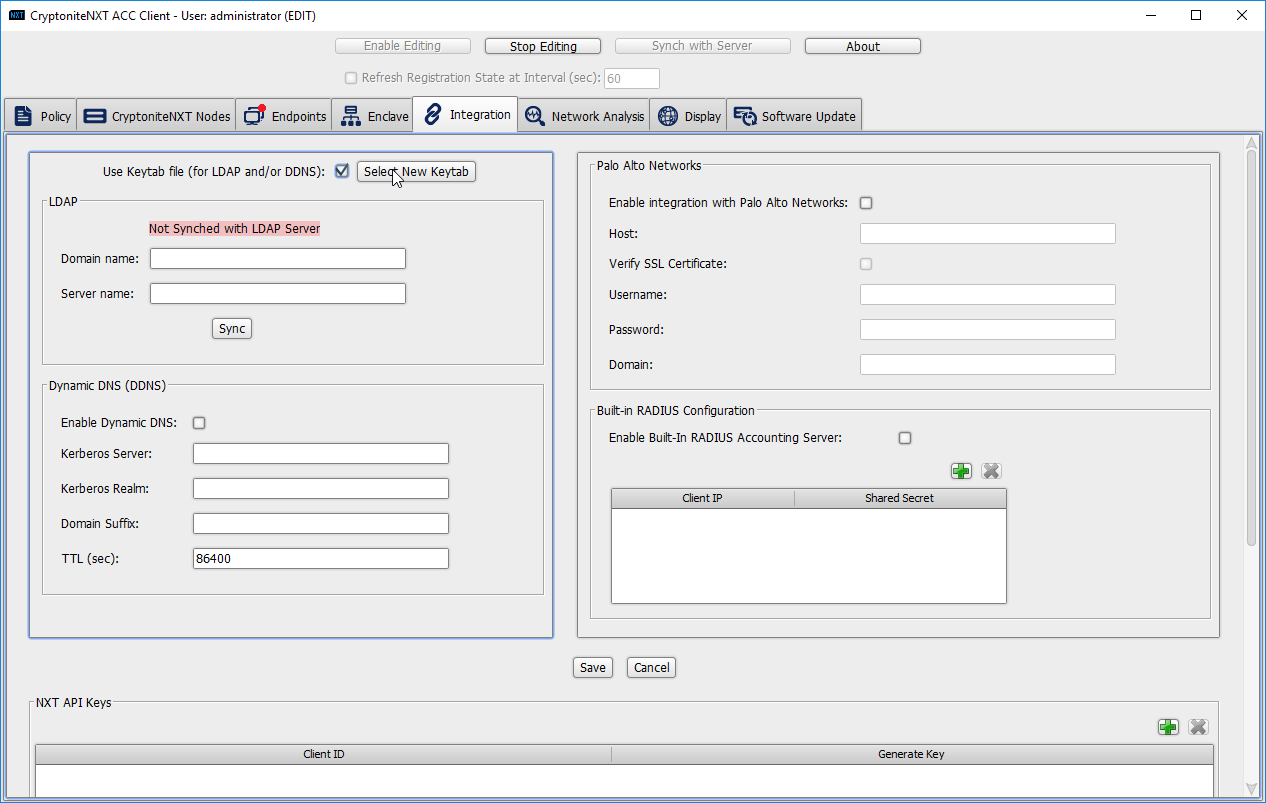
Task: Toggle Refresh Registration State at Interval checkbox
Action: click(x=351, y=78)
